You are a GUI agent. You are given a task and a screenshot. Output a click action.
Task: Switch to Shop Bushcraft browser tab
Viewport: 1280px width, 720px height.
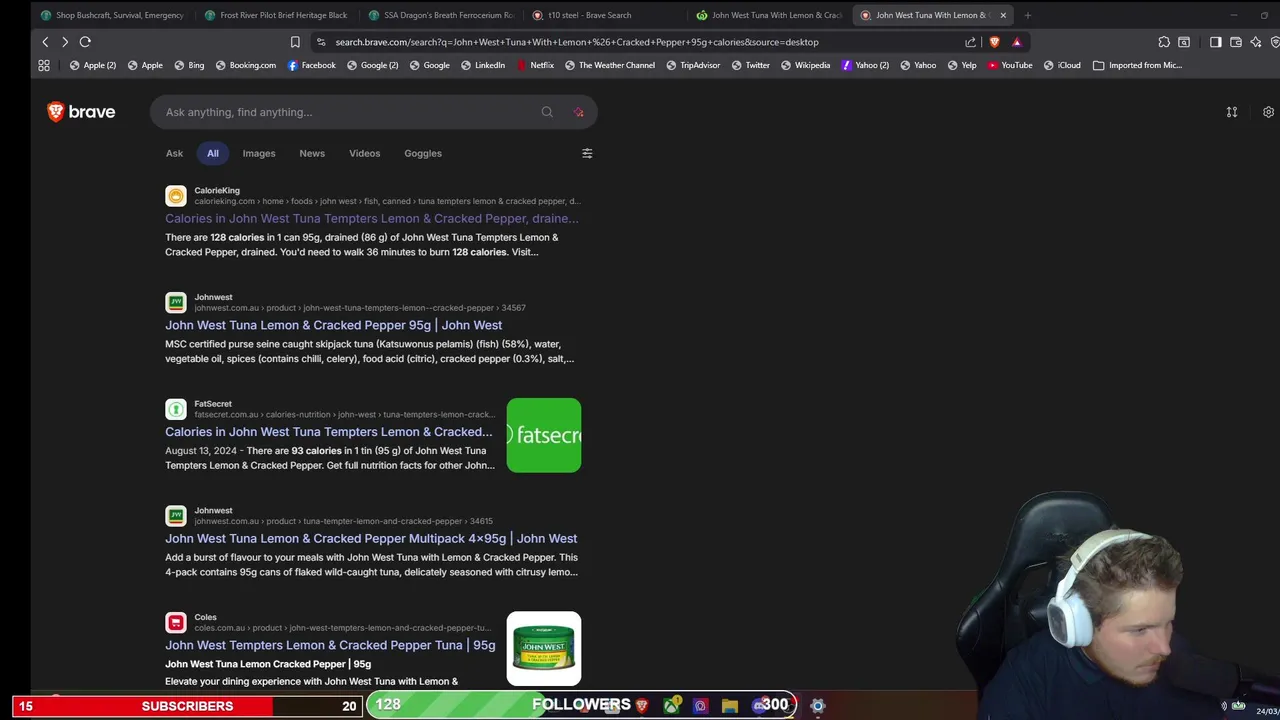coord(112,15)
